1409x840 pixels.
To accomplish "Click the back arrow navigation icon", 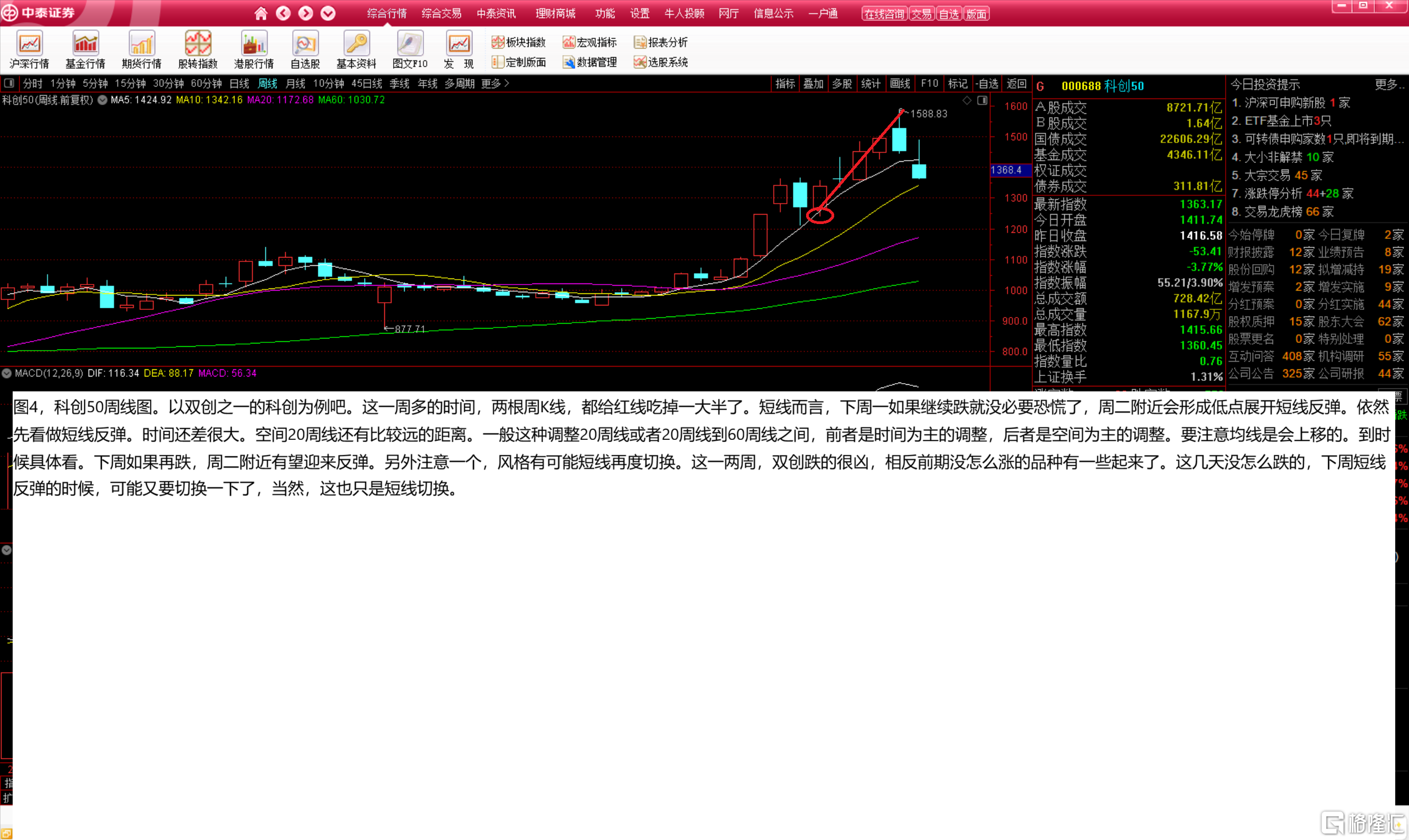I will click(x=283, y=13).
